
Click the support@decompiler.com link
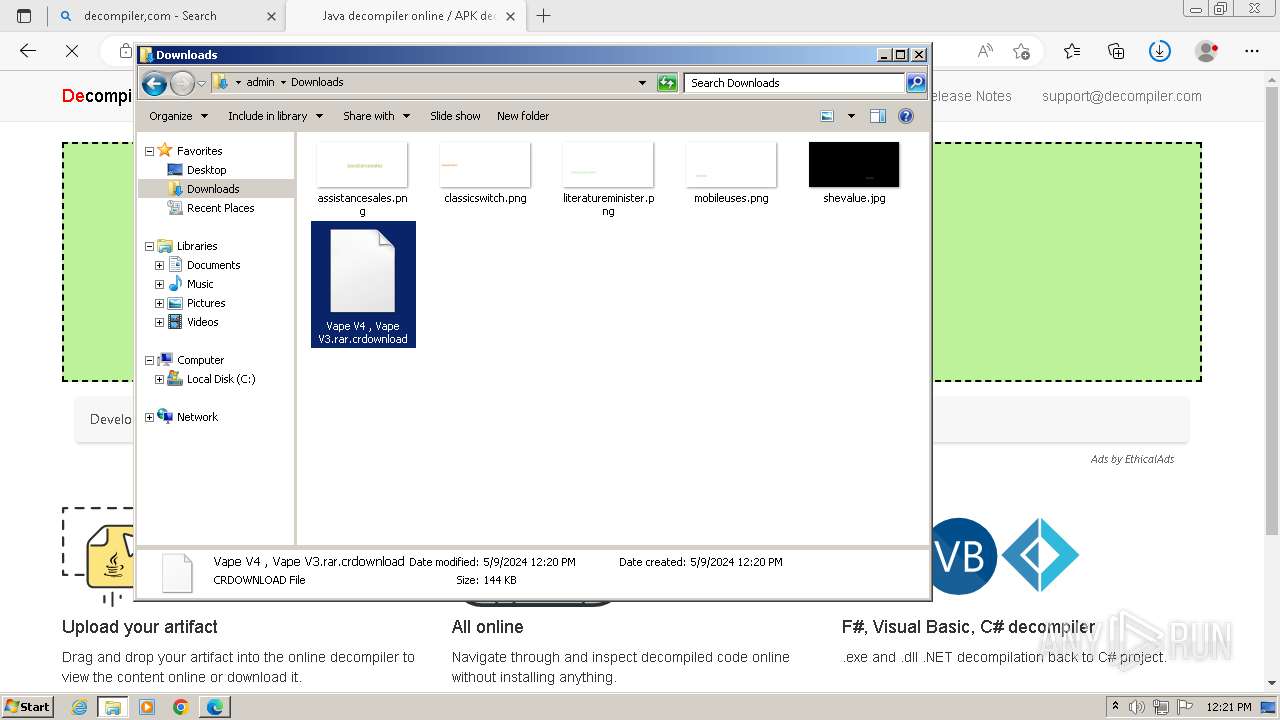[x=1122, y=96]
